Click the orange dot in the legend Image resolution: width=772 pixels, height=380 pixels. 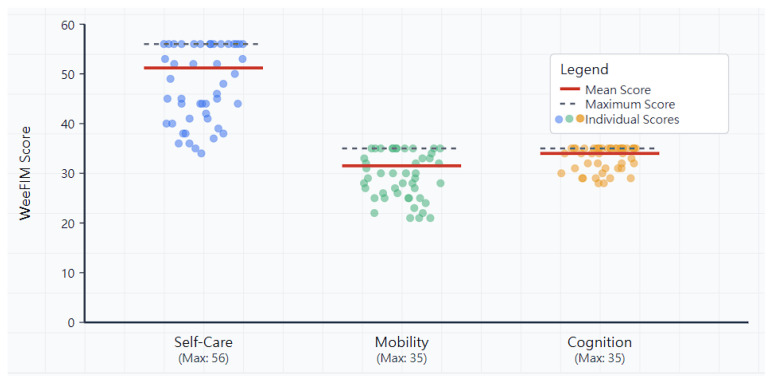point(580,119)
